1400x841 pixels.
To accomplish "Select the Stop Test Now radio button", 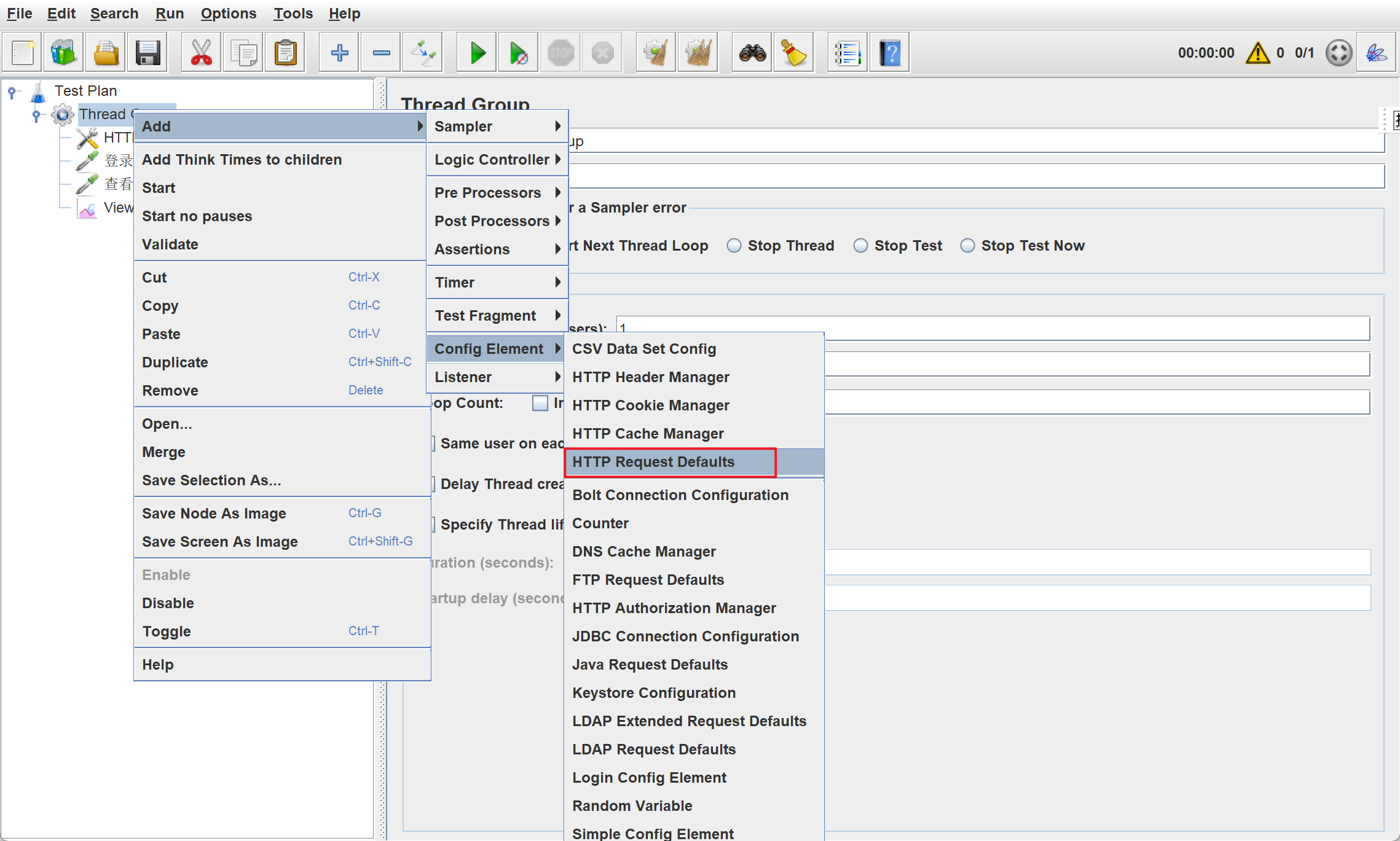I will [x=967, y=246].
